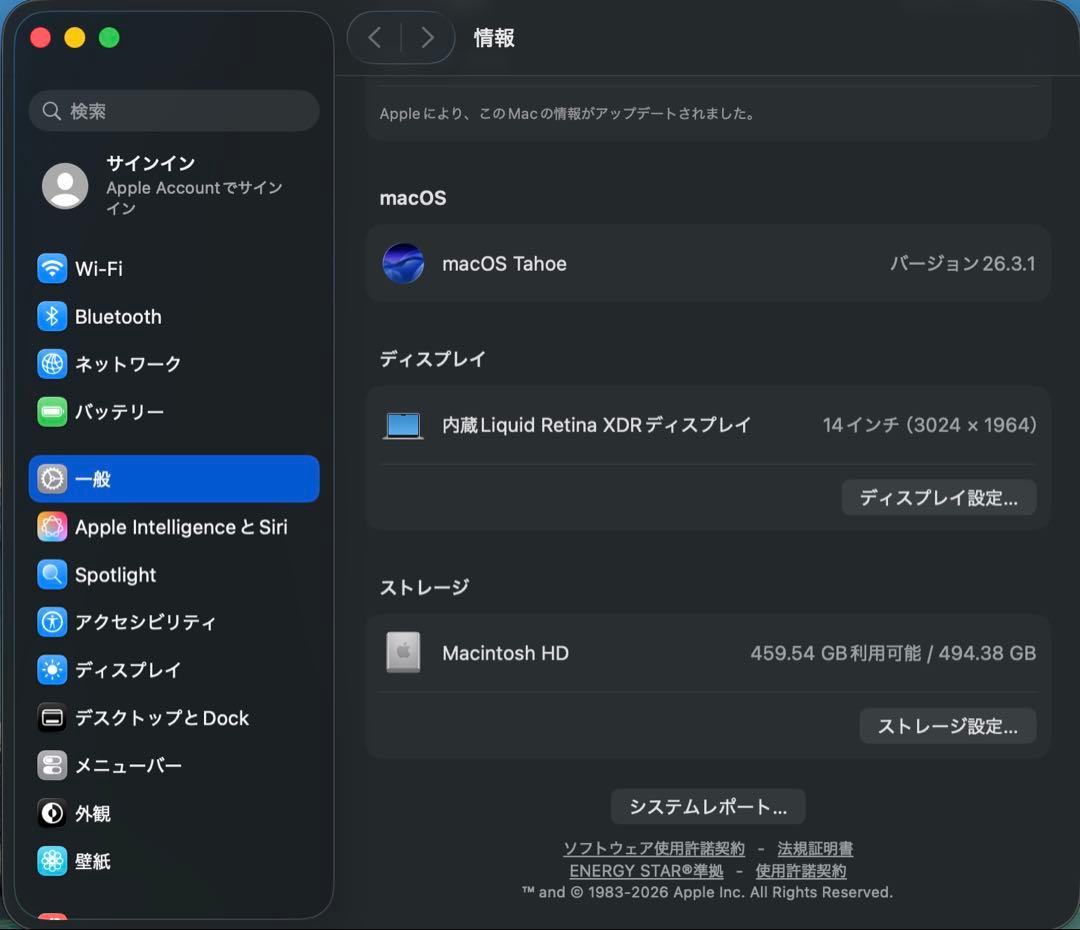
Task: Open ストレージ設定 options
Action: click(947, 726)
